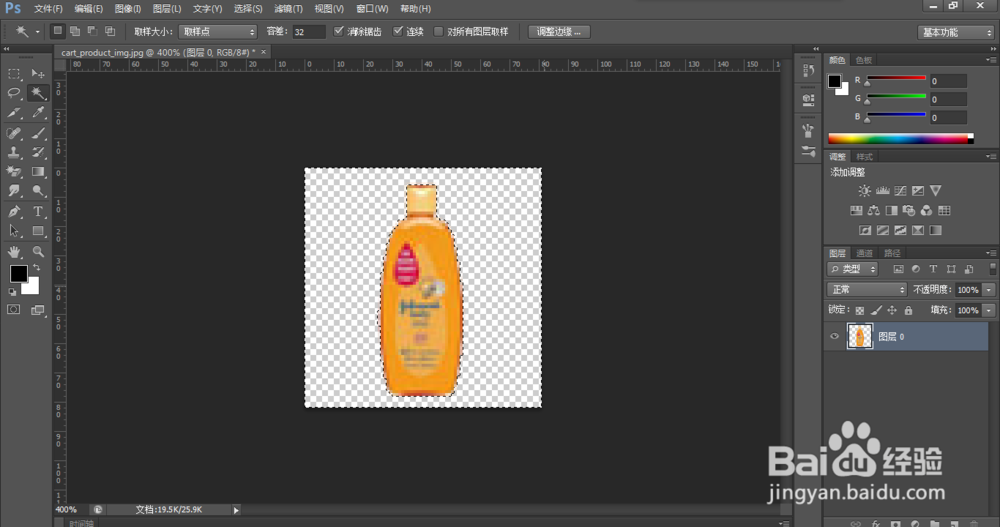Open the Color panel flyout menu
This screenshot has width=1000, height=527.
point(990,60)
